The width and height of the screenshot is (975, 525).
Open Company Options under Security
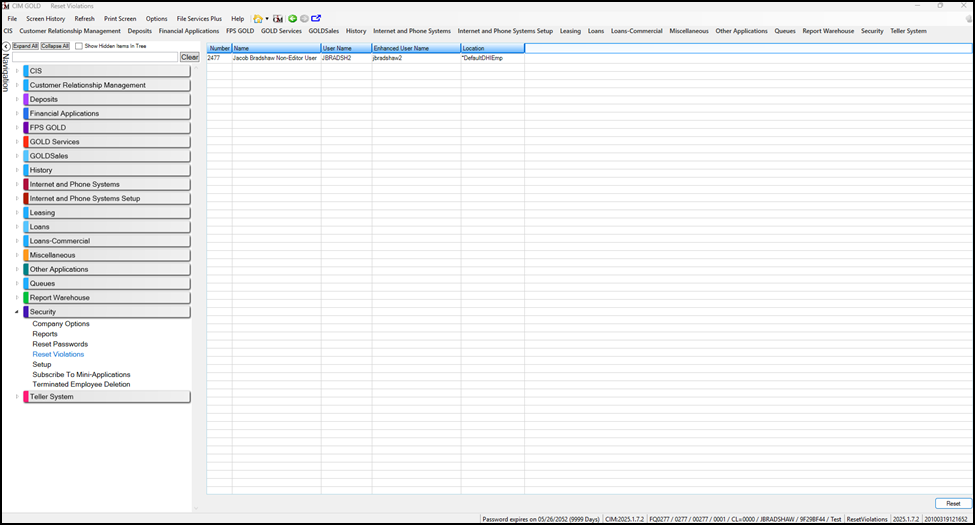click(x=61, y=323)
